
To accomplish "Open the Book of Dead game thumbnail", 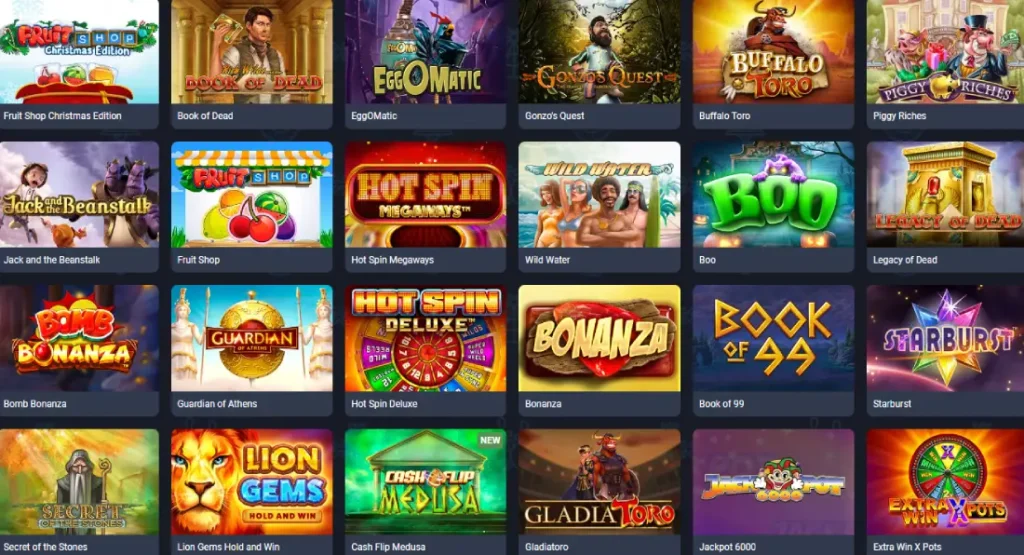I will pyautogui.click(x=251, y=52).
